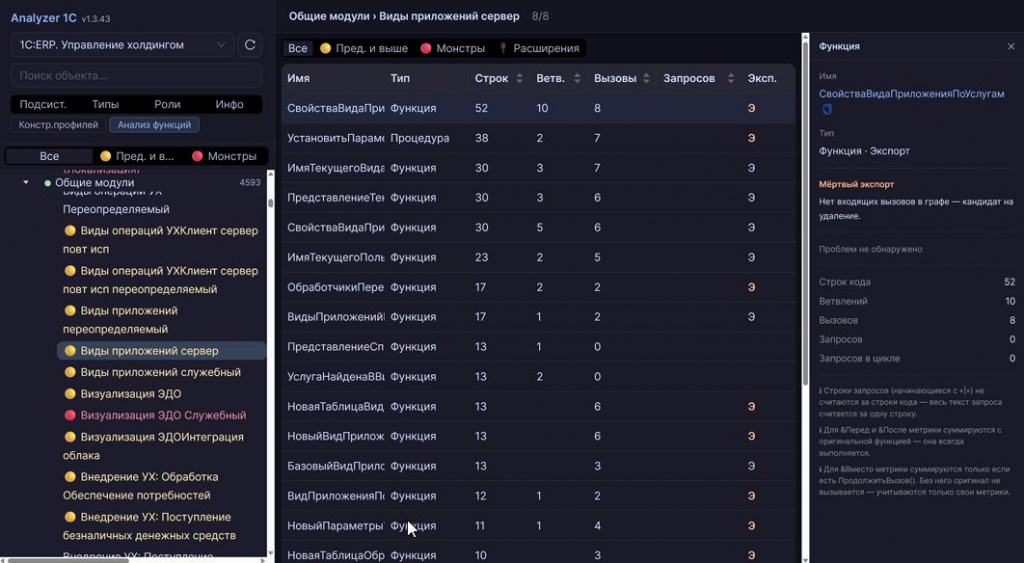Screen dimensions: 1024x563
Task: Select the ВидПриложенияП function row
Action: click(538, 496)
